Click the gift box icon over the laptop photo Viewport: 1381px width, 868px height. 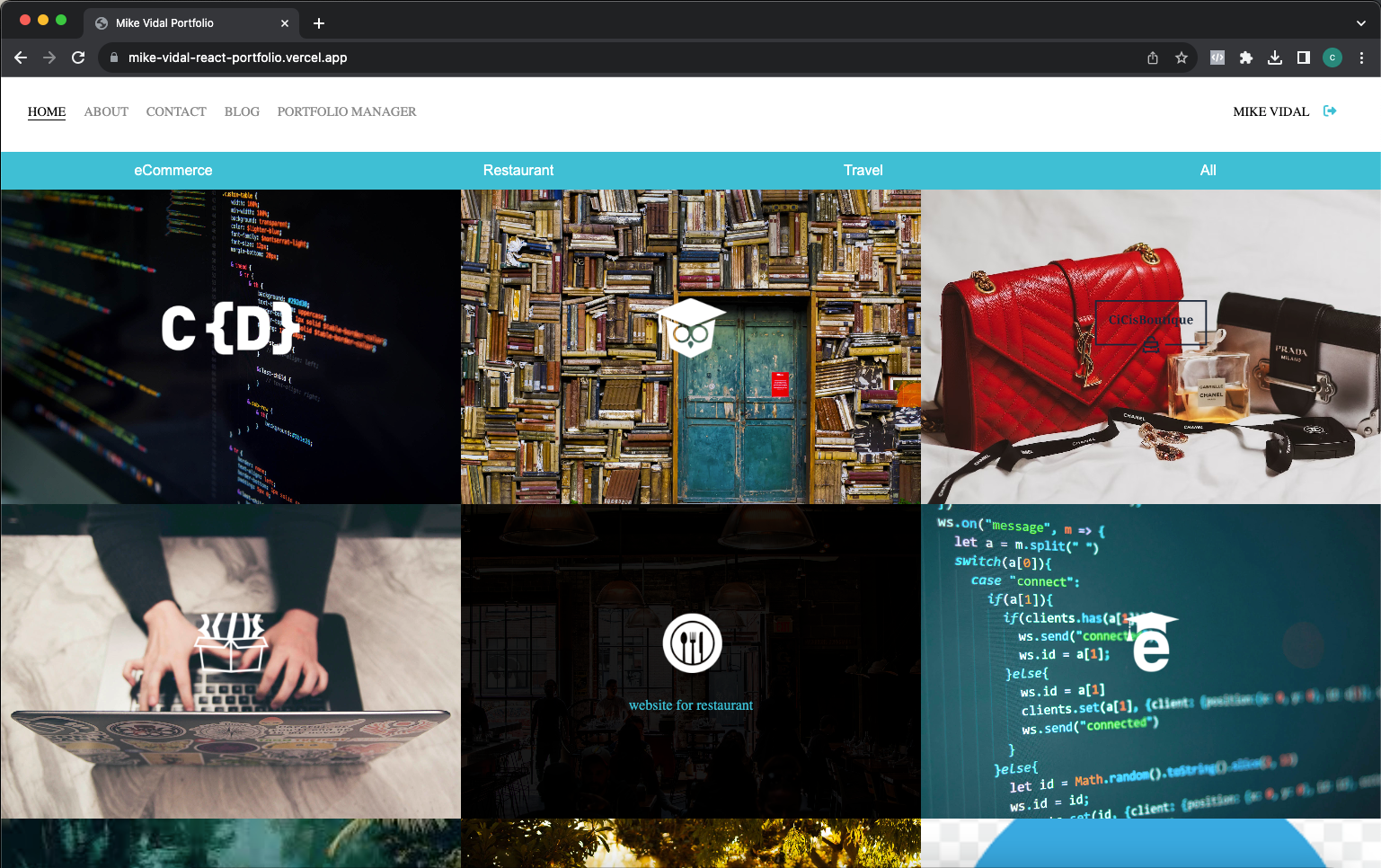(x=231, y=642)
